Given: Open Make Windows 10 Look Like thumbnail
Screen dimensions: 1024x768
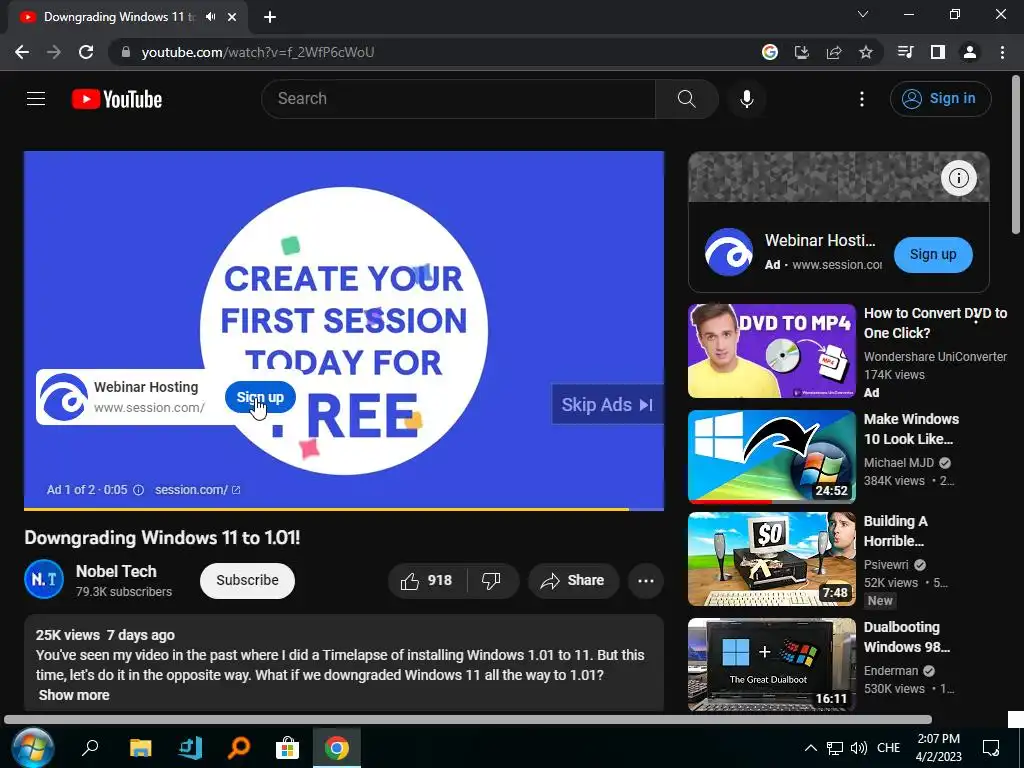Looking at the screenshot, I should (x=772, y=456).
